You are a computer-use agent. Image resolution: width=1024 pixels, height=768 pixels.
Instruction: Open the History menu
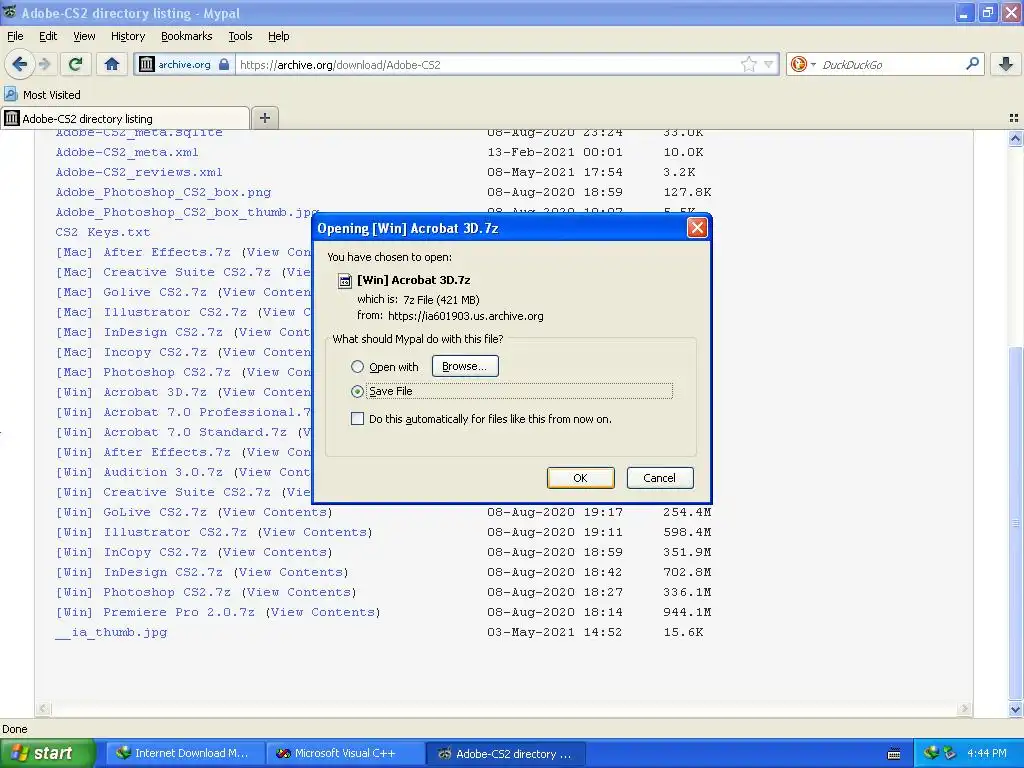tap(128, 36)
